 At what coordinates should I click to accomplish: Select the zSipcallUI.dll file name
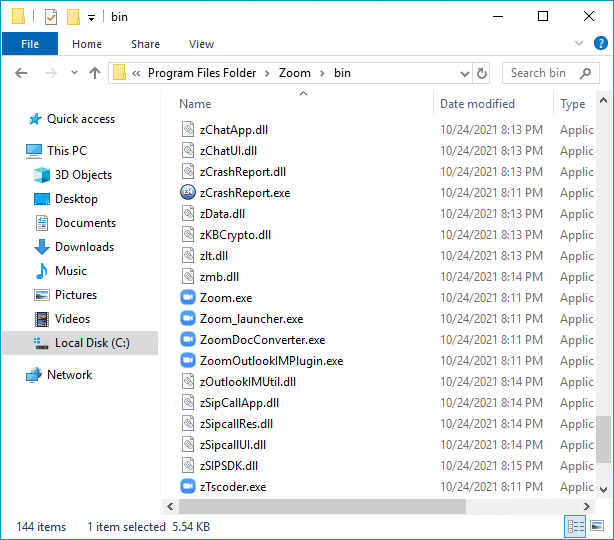[x=233, y=445]
